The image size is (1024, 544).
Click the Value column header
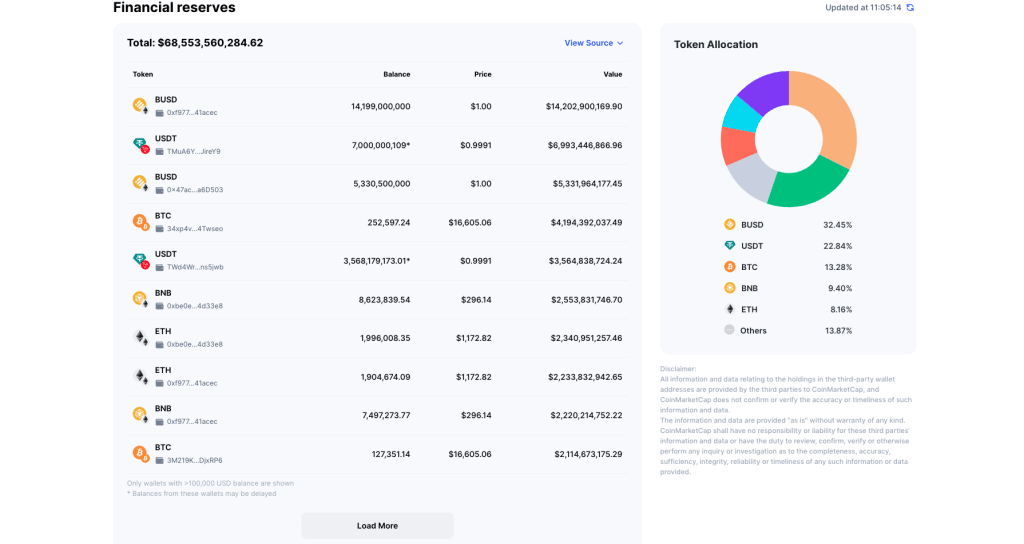click(613, 74)
